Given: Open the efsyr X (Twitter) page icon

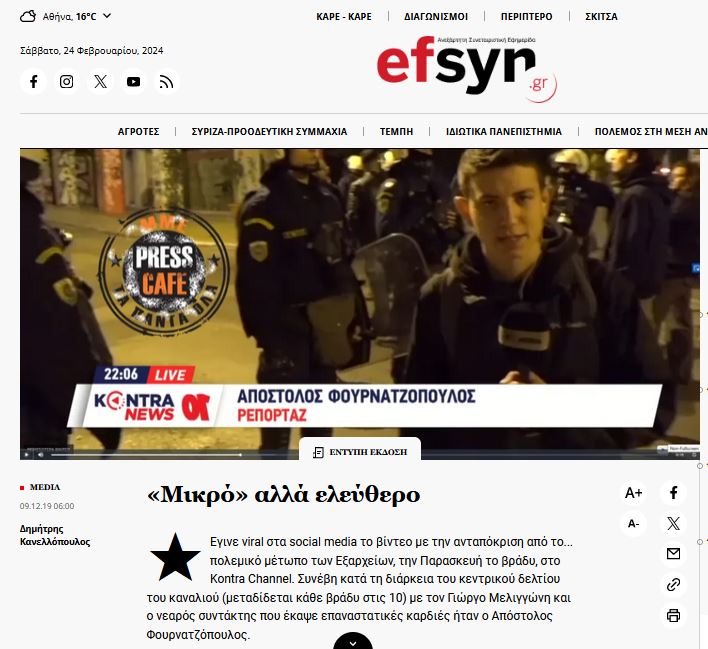Looking at the screenshot, I should (100, 82).
